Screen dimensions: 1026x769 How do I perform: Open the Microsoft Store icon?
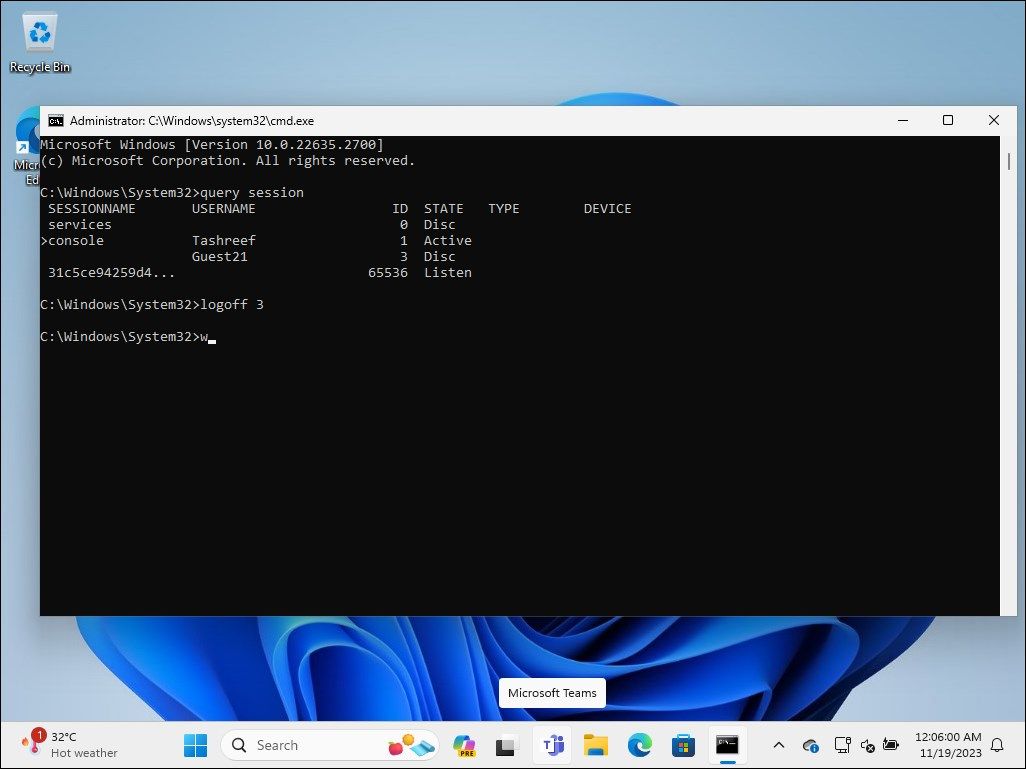click(682, 745)
